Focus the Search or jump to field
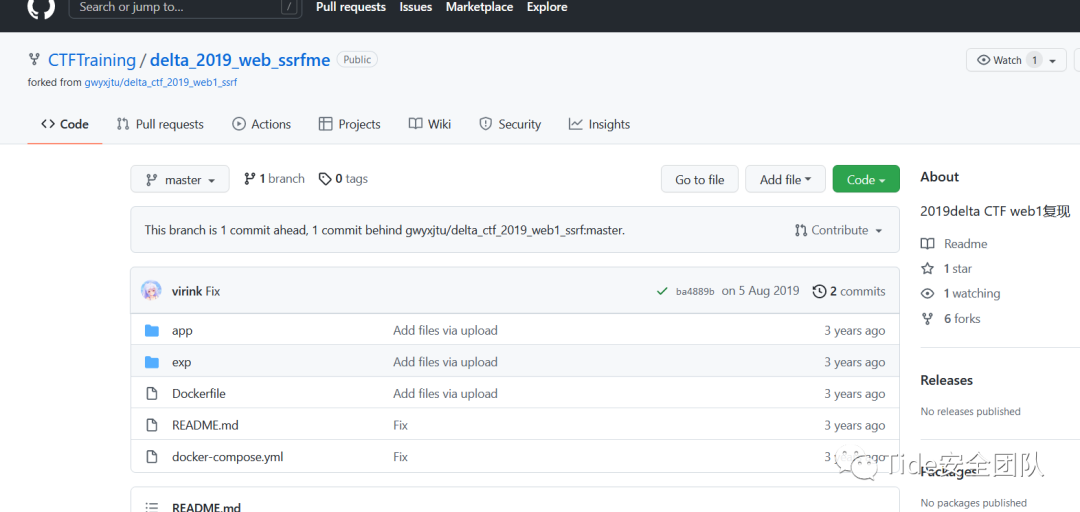This screenshot has height=512, width=1080. click(185, 8)
